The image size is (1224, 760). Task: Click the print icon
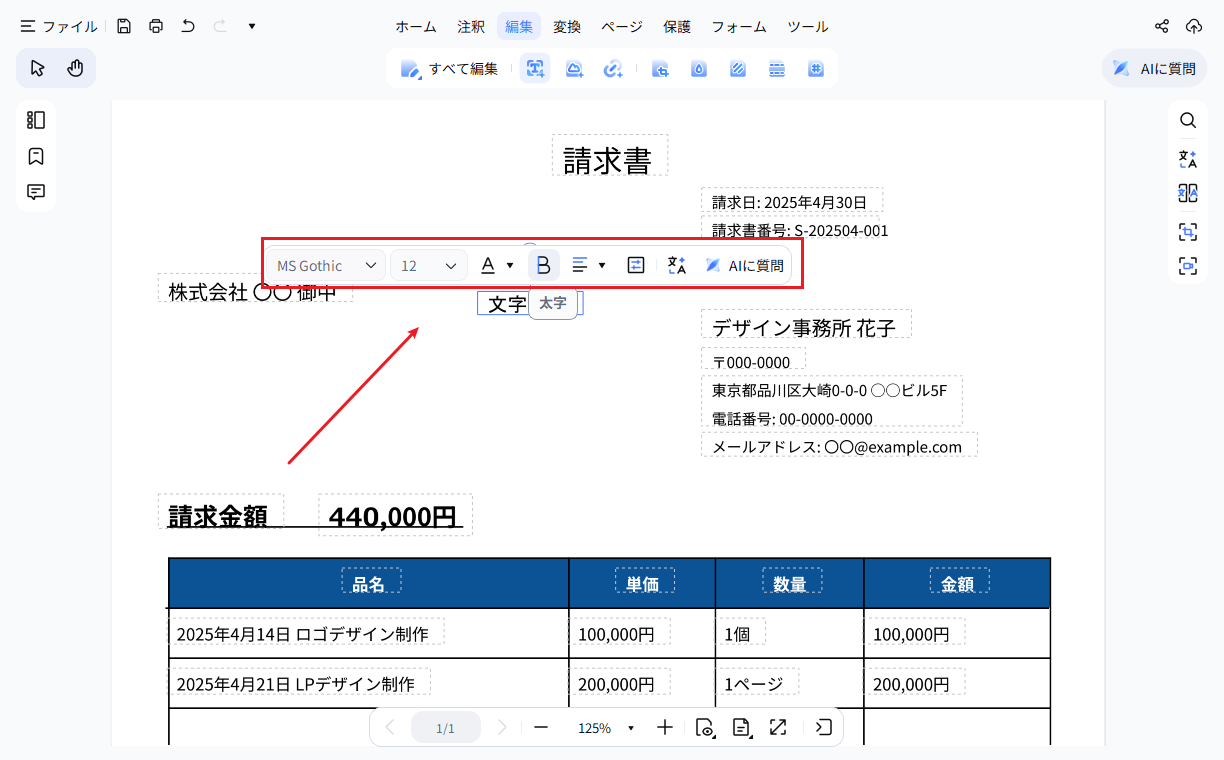click(x=156, y=26)
